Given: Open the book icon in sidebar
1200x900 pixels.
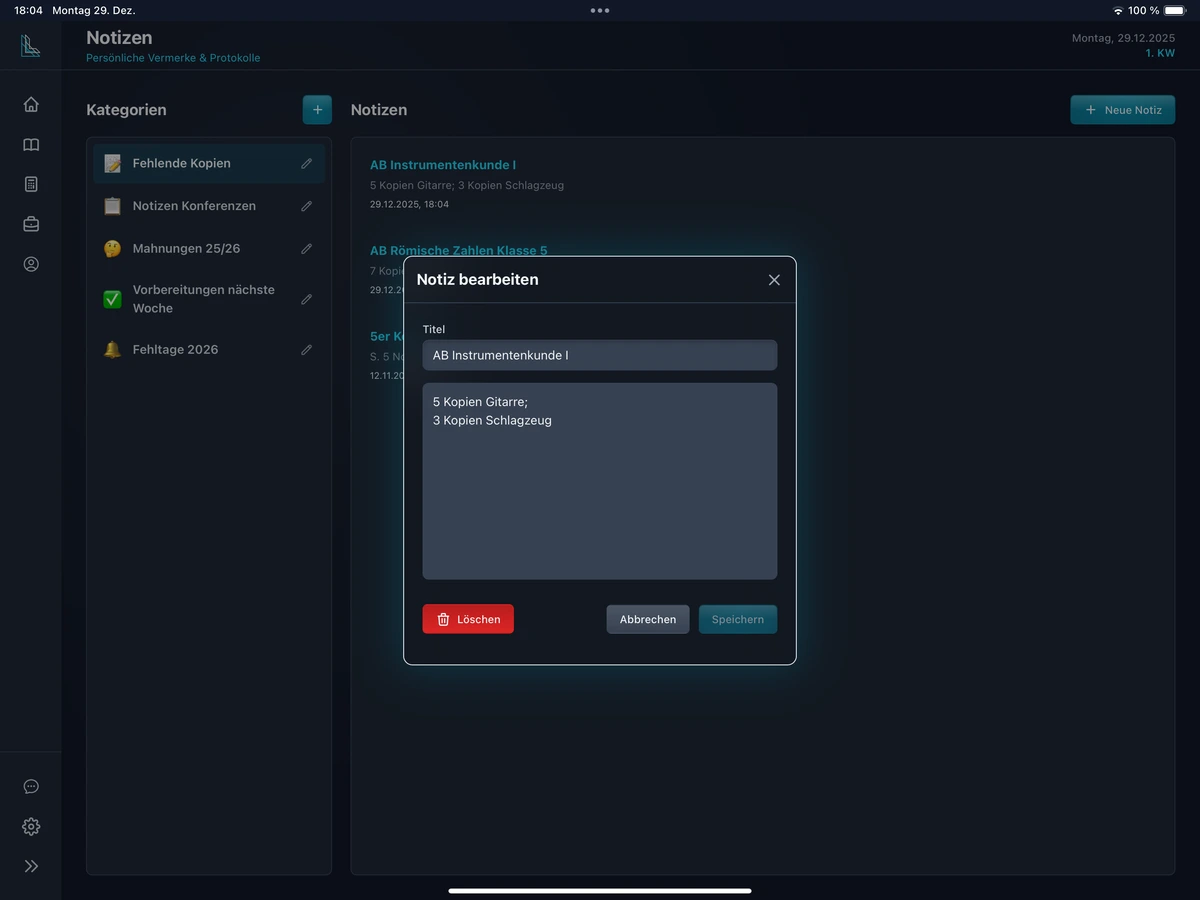Looking at the screenshot, I should [31, 145].
